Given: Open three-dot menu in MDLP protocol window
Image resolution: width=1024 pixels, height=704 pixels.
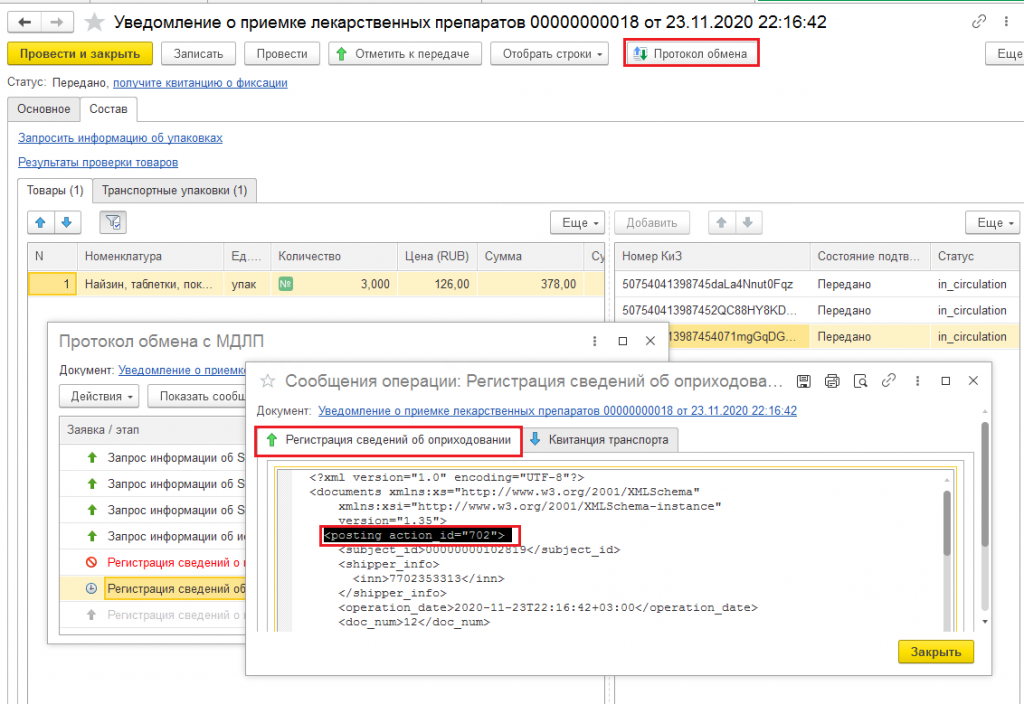Looking at the screenshot, I should coord(594,341).
